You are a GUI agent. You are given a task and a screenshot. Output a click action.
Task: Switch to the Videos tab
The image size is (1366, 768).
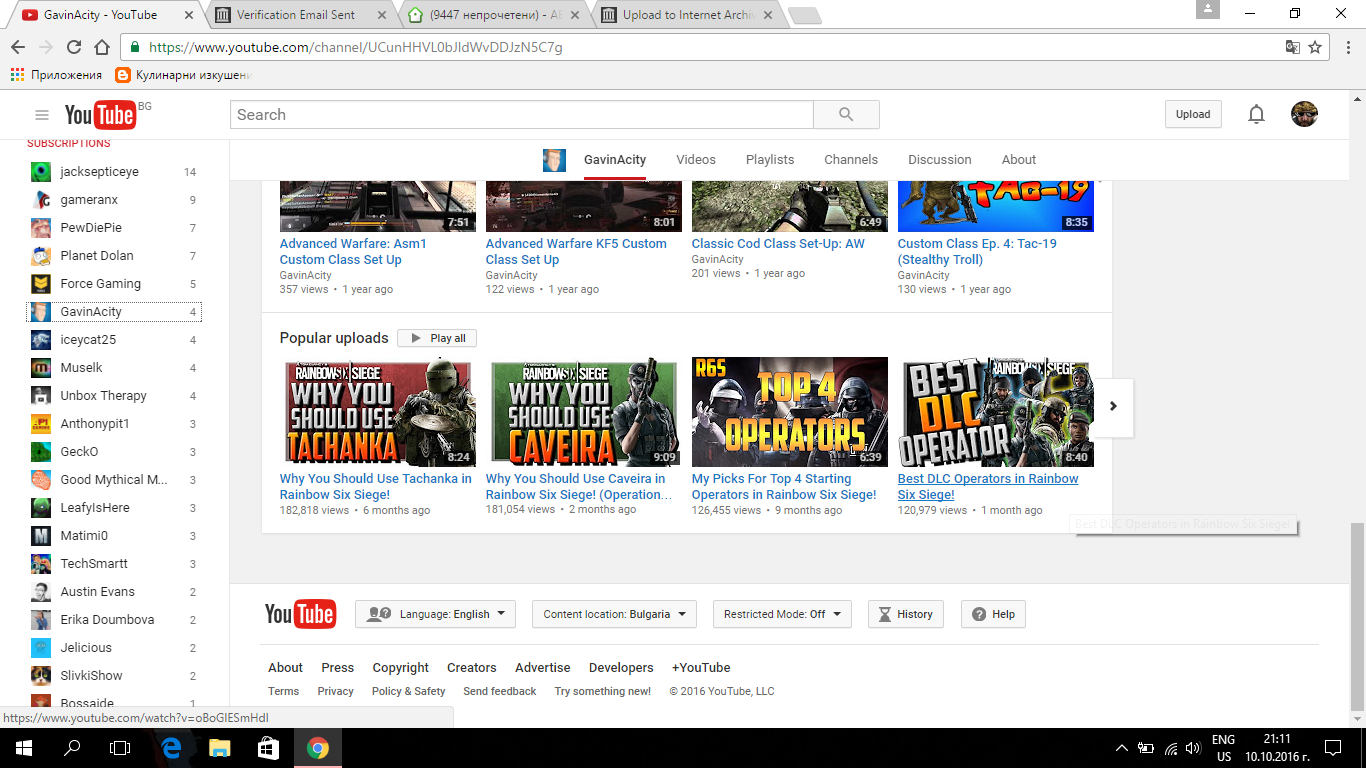coord(696,160)
